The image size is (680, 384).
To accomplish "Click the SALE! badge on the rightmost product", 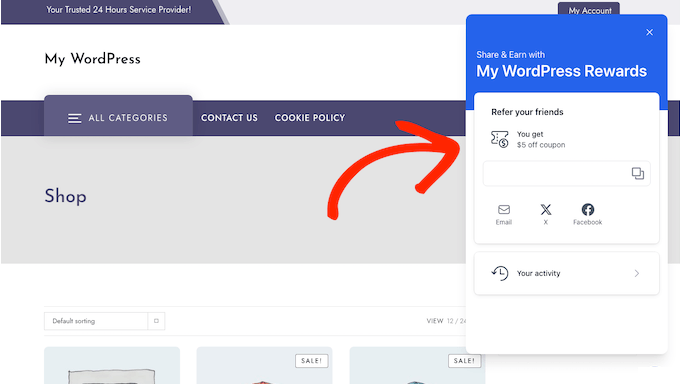I will click(464, 361).
